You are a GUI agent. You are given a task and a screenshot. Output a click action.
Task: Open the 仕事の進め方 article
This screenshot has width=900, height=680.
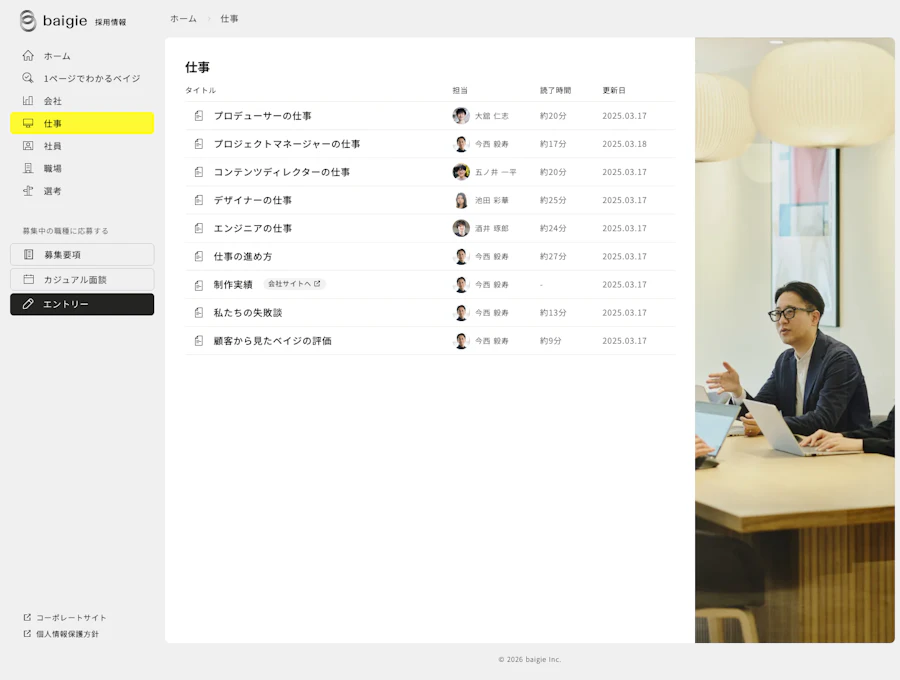(243, 257)
